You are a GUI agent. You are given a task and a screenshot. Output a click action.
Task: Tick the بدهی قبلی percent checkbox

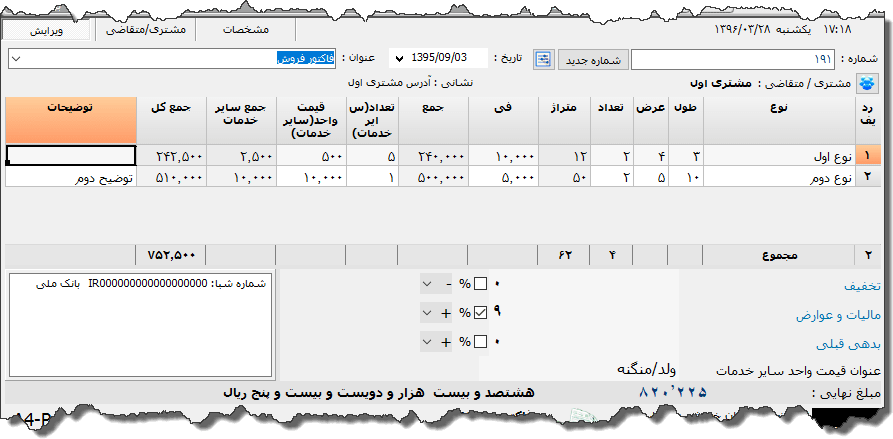tap(480, 342)
